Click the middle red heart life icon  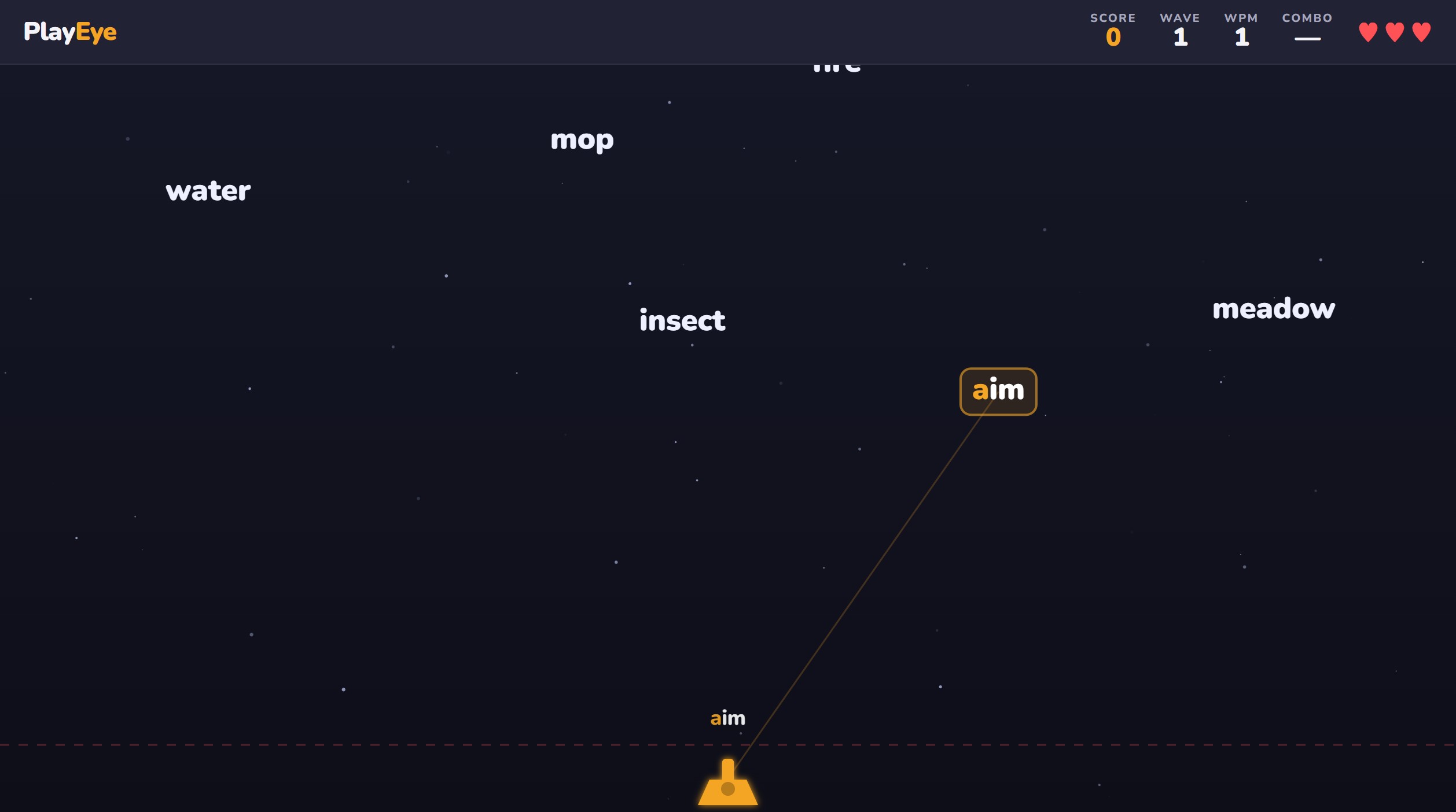click(x=1395, y=32)
